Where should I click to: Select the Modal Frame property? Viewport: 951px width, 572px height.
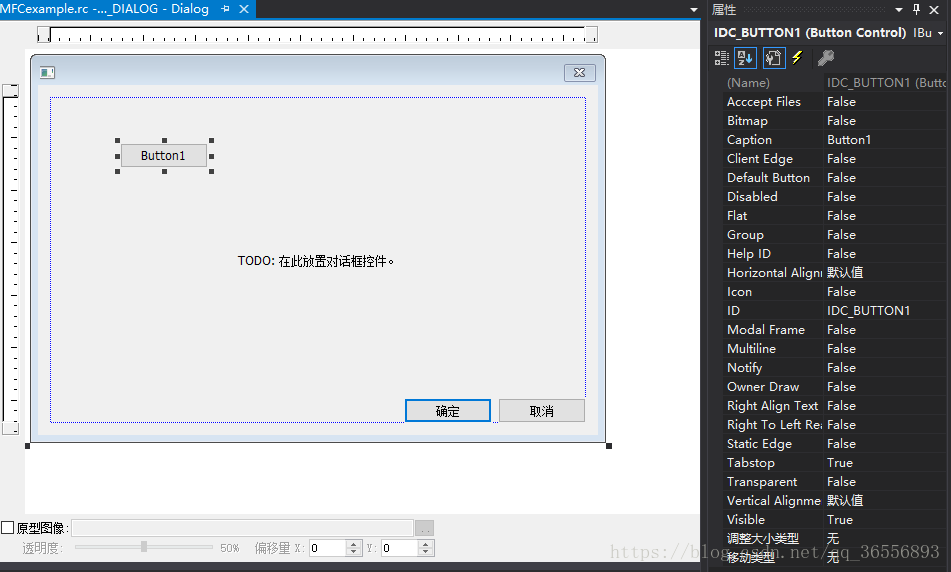(x=832, y=330)
